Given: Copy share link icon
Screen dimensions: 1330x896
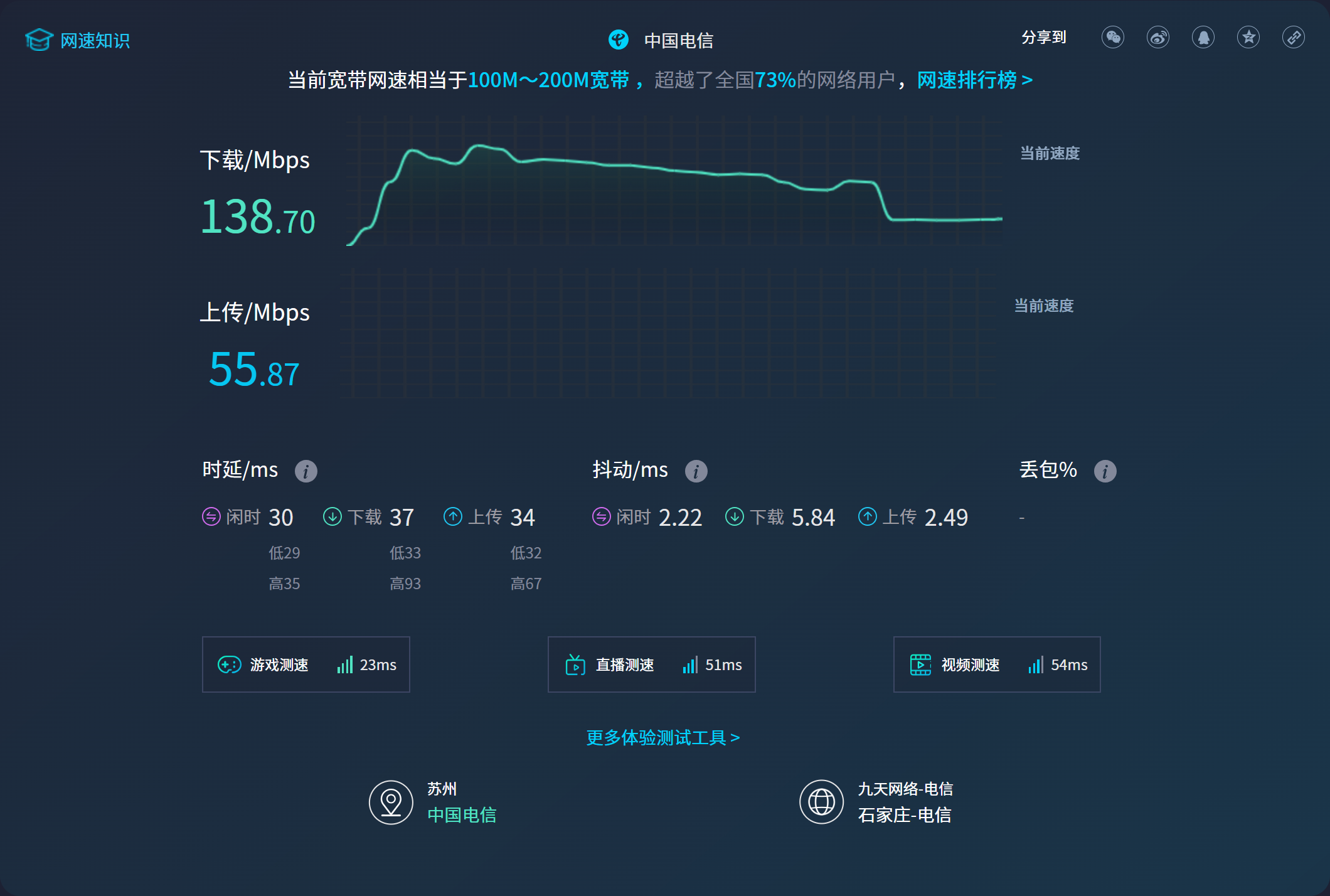Looking at the screenshot, I should click(1294, 38).
